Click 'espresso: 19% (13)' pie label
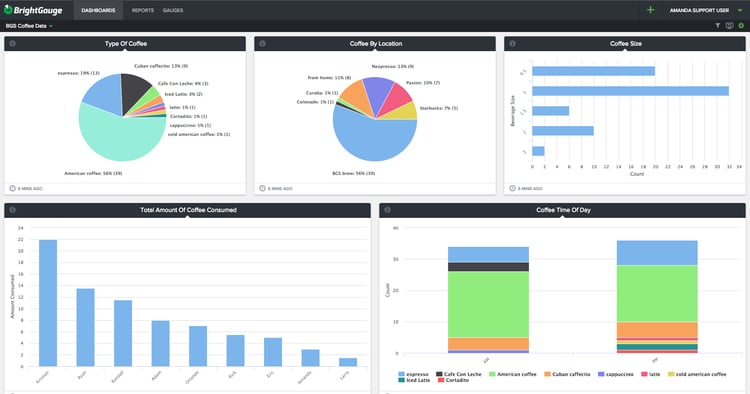The width and height of the screenshot is (750, 394). pos(78,73)
